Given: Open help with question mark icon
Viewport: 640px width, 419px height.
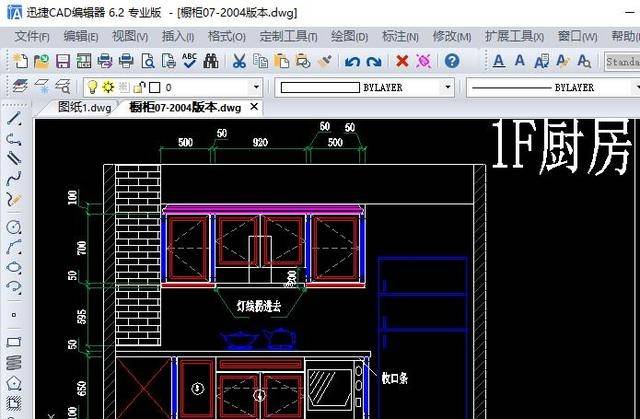Looking at the screenshot, I should click(x=452, y=61).
